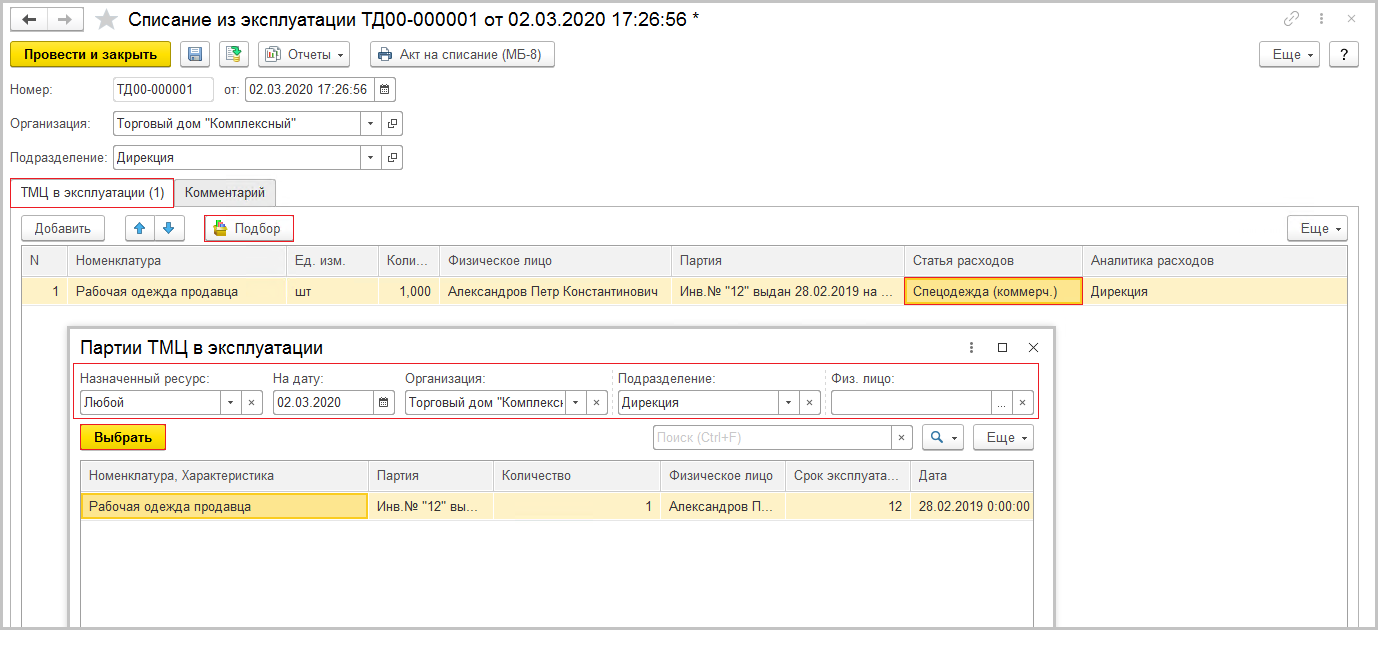Screen dimensions: 1378x652
Task: Click the Инв.№ "12" выдан 28.02.2019 cell
Action: [x=787, y=291]
